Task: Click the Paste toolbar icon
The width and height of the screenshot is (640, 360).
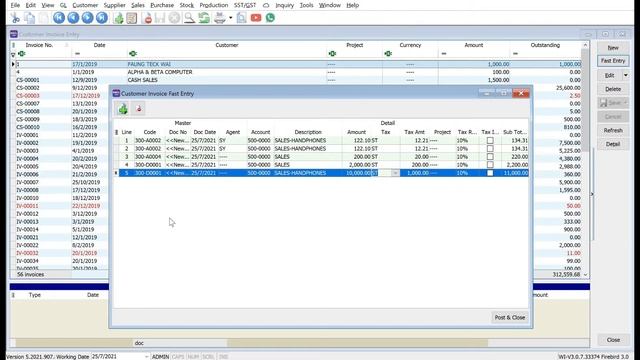Action: pos(43,18)
